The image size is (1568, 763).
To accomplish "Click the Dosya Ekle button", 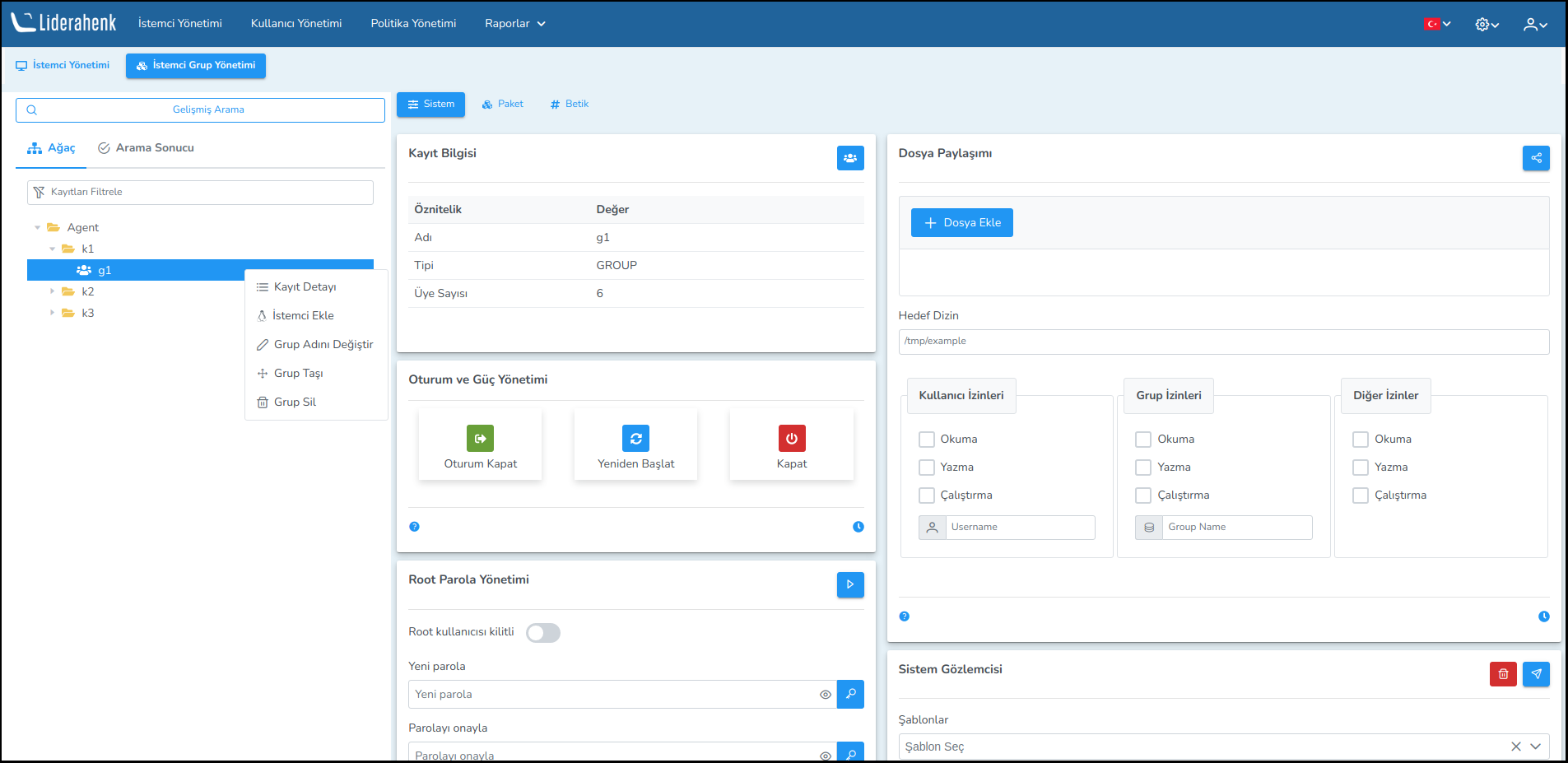I will (961, 223).
